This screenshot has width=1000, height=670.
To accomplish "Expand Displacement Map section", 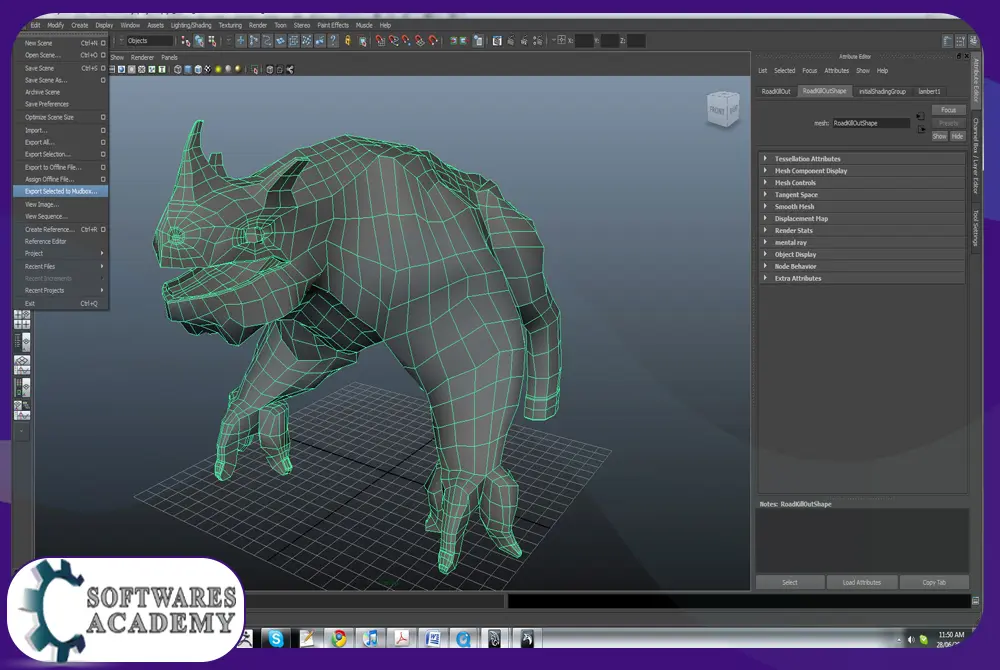I will 862,219.
